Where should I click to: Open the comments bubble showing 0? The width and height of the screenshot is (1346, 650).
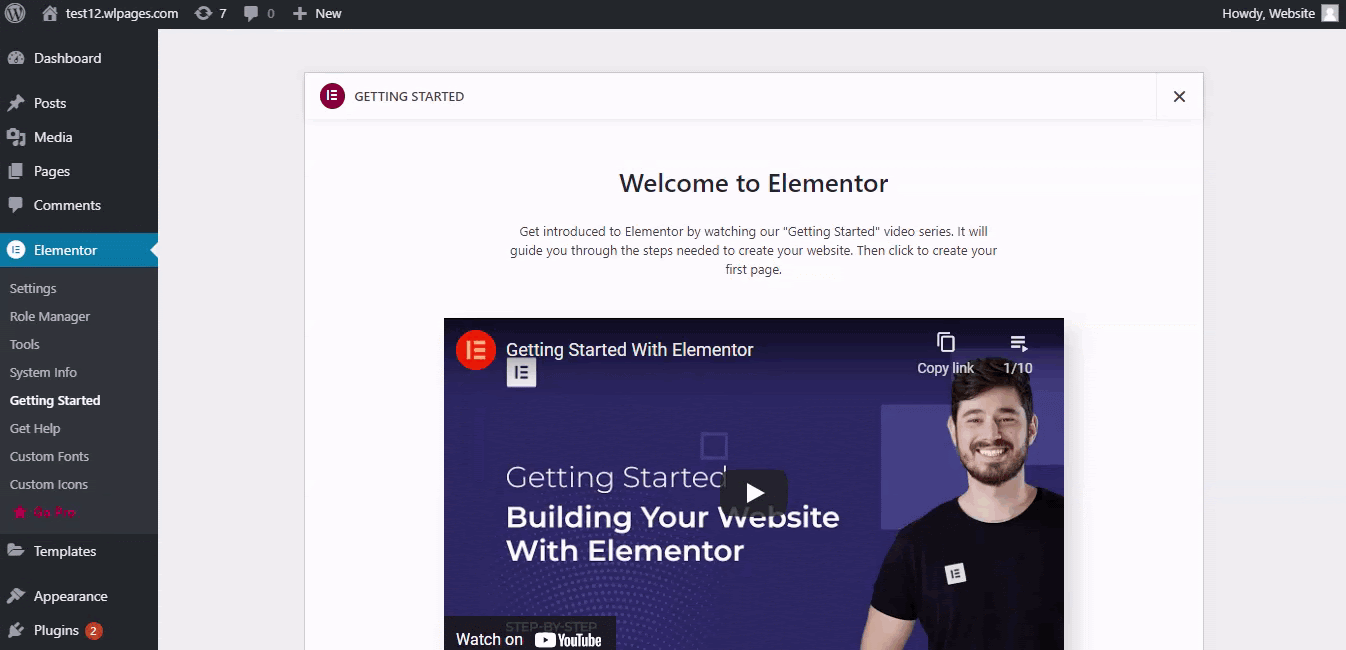point(259,14)
